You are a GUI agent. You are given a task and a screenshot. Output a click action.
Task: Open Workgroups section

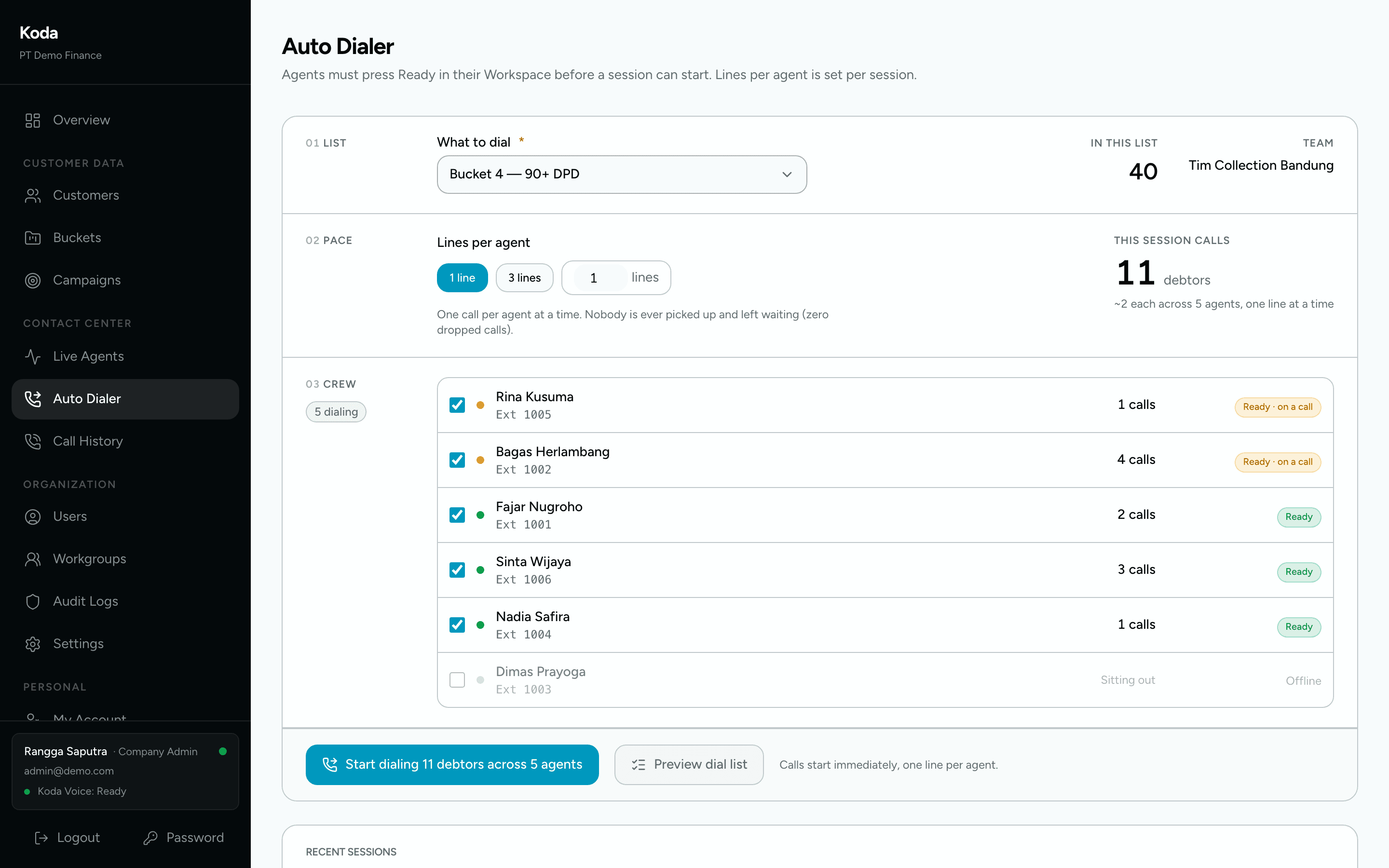[125, 559]
